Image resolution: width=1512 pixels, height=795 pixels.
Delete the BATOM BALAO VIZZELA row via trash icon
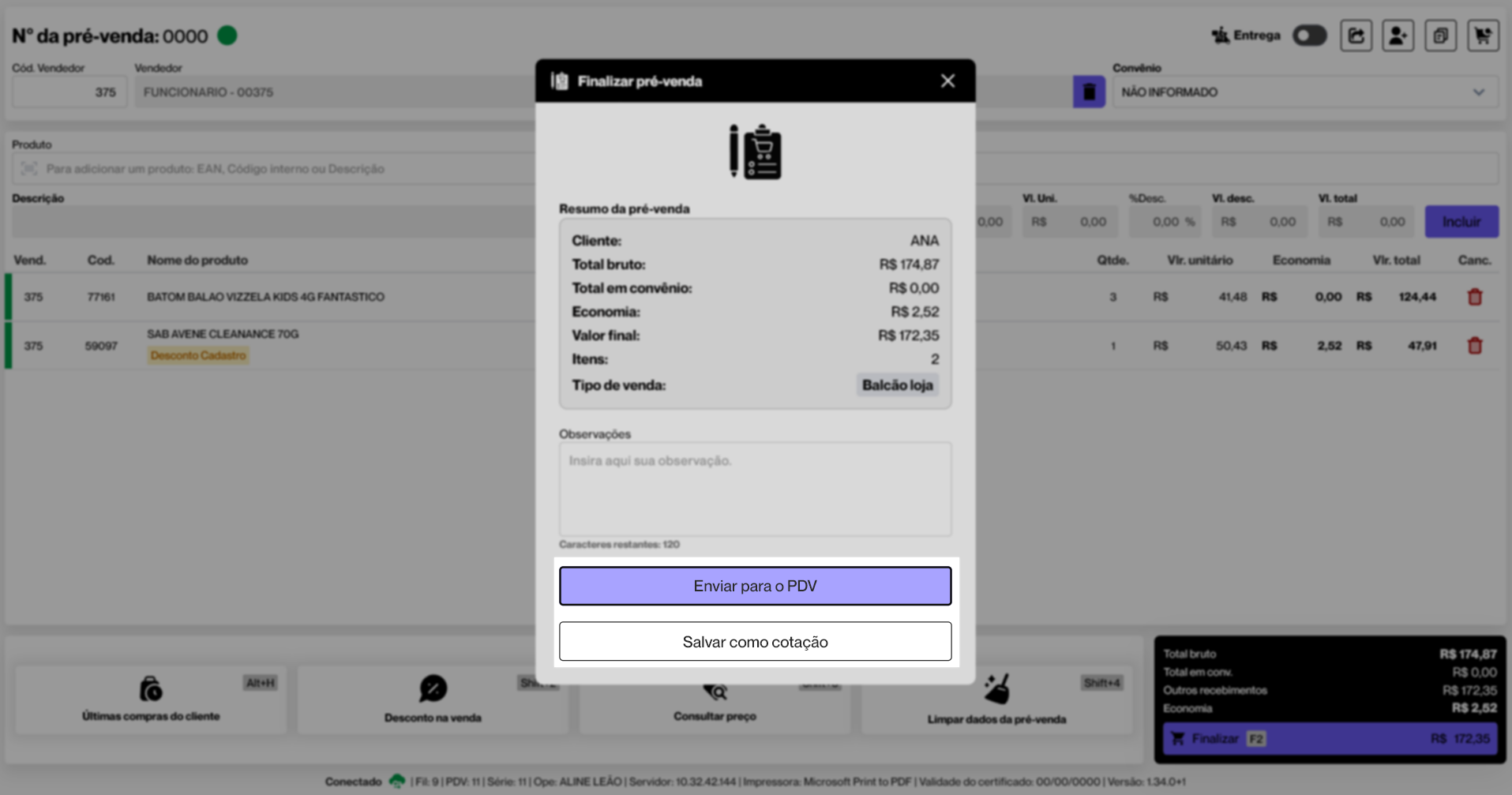(x=1474, y=297)
